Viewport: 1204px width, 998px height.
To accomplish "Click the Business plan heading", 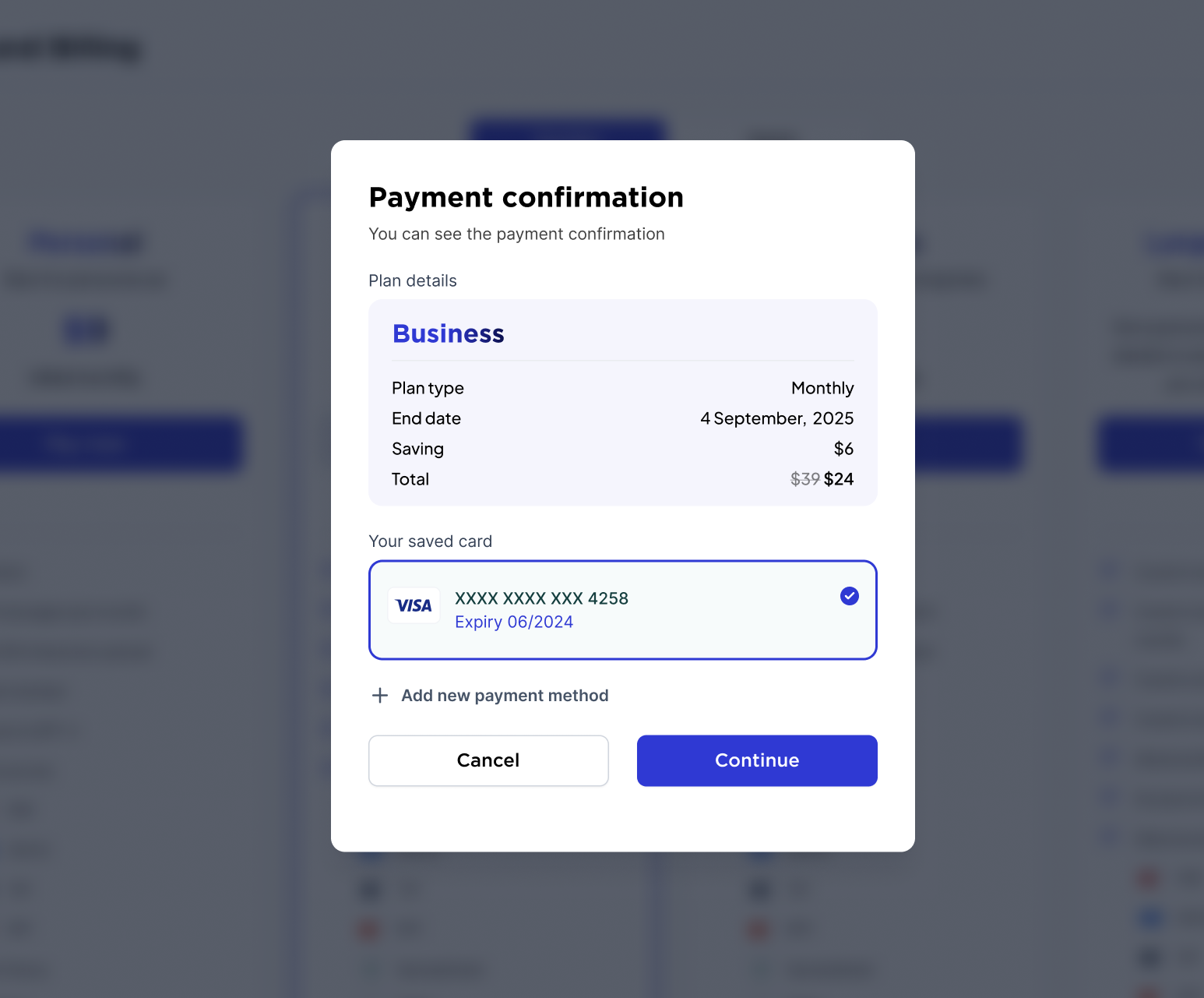I will point(449,333).
